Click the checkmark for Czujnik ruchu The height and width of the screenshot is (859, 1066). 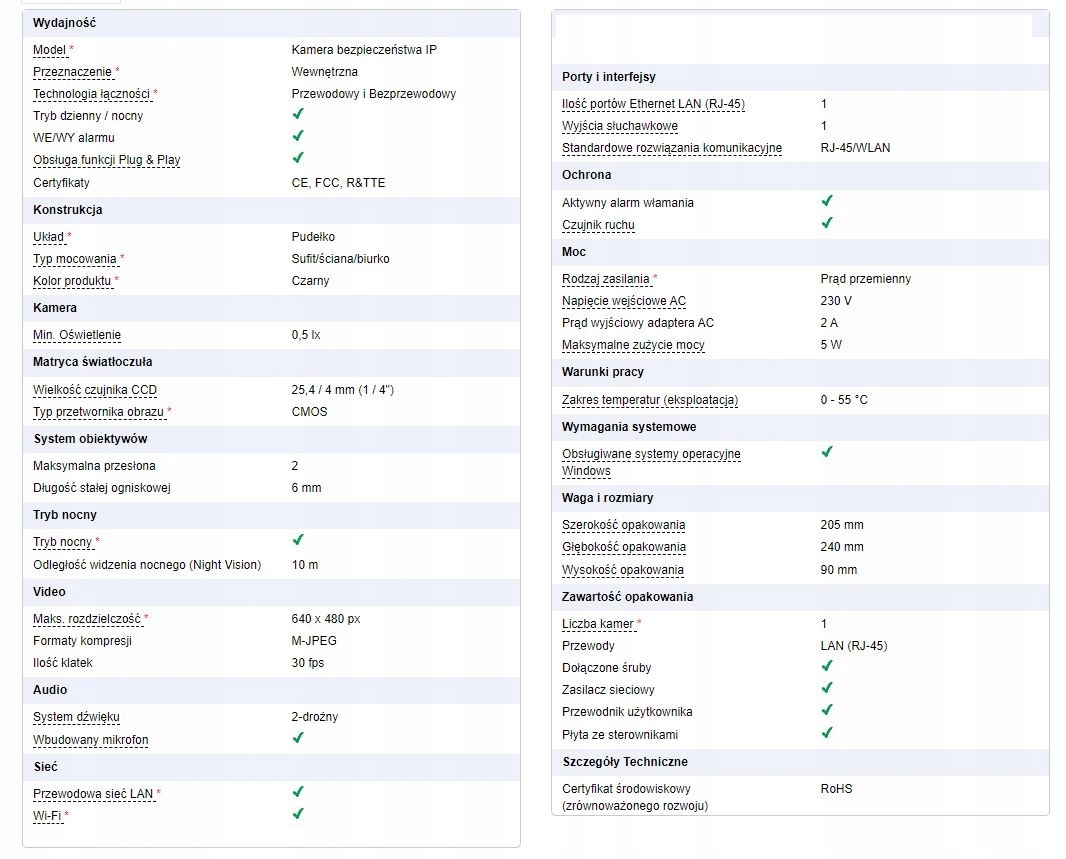point(826,224)
